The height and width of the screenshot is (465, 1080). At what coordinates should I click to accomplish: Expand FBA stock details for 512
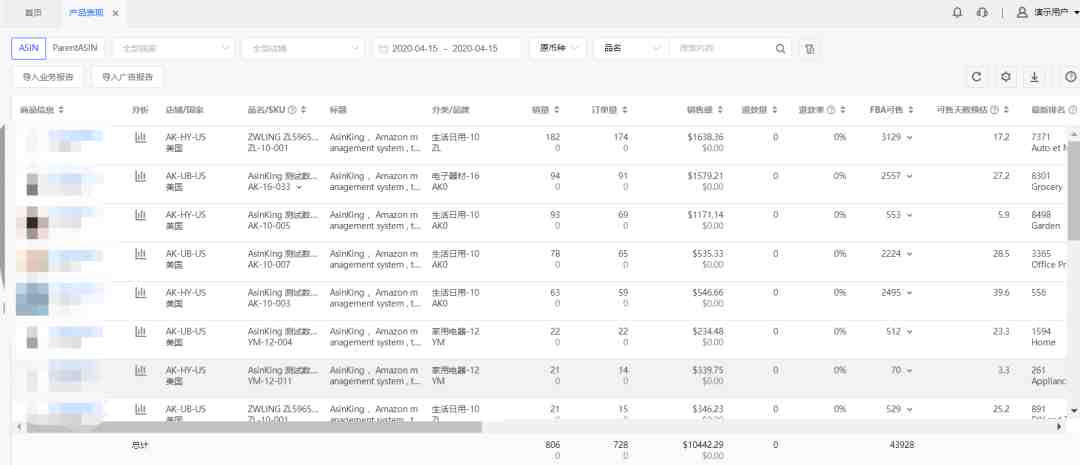tap(910, 332)
